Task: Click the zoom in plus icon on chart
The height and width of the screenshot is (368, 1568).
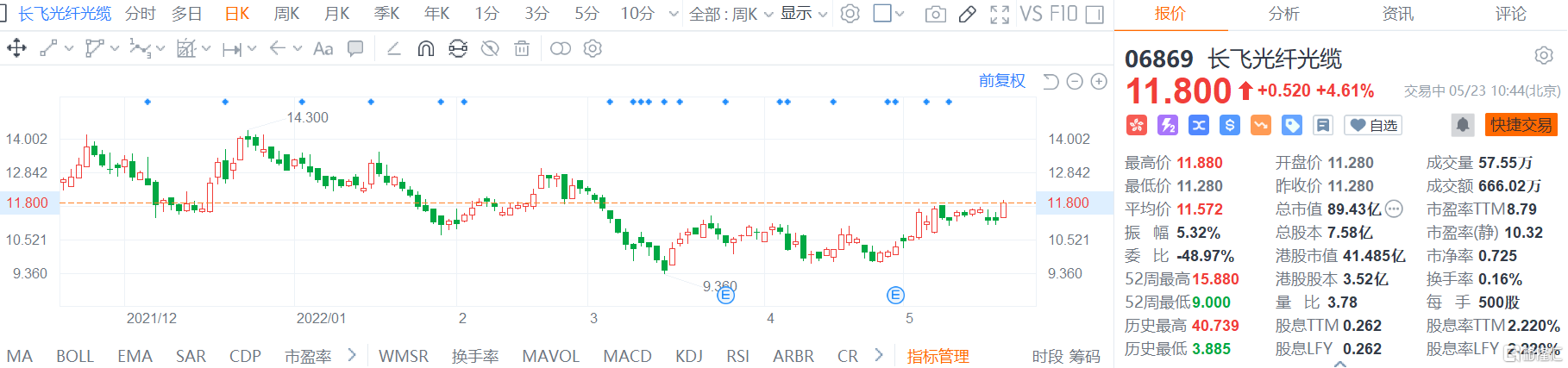Action: (x=1099, y=82)
